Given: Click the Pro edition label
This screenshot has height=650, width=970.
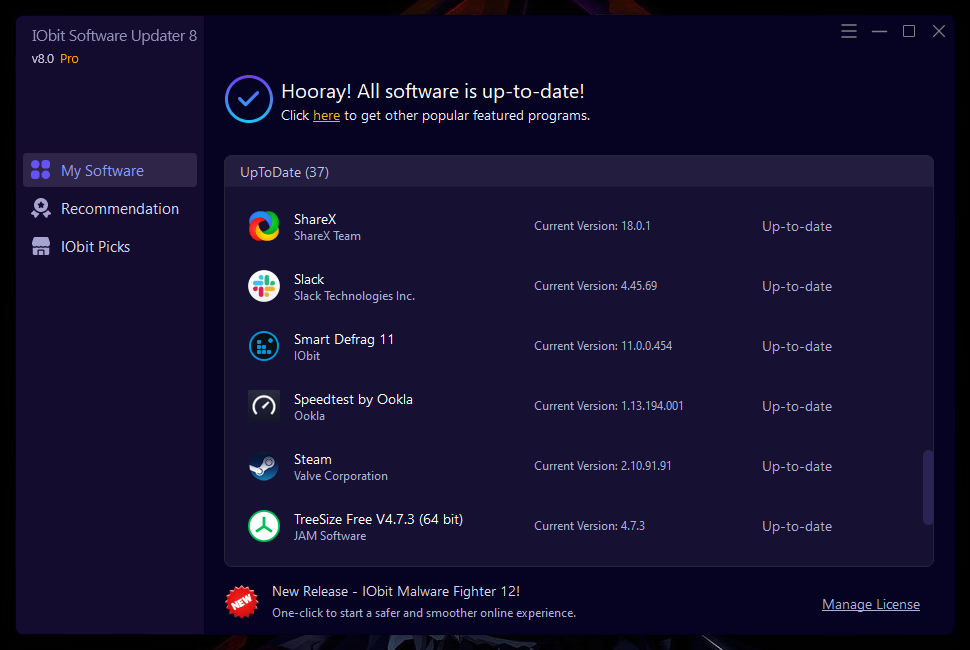Looking at the screenshot, I should 69,59.
